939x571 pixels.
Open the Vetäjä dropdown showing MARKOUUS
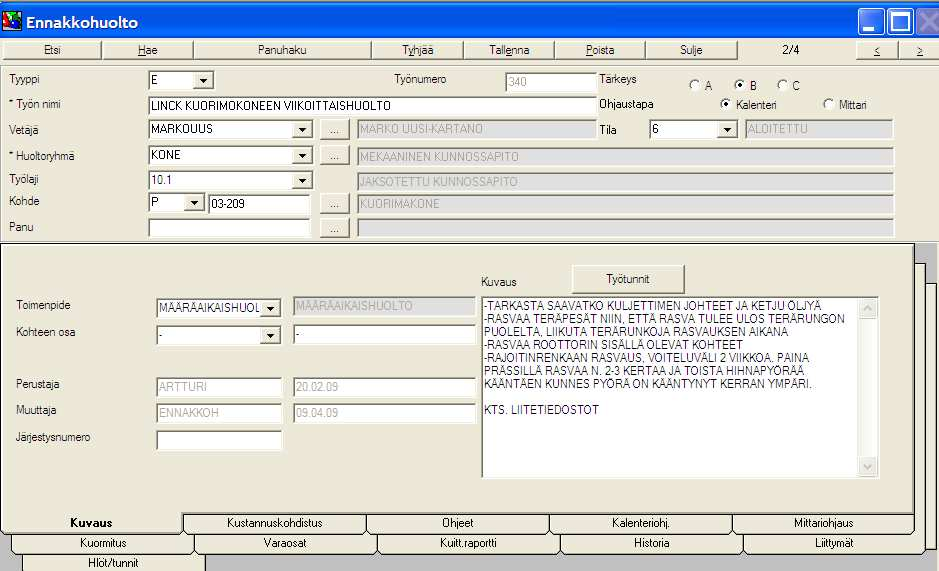coord(302,129)
